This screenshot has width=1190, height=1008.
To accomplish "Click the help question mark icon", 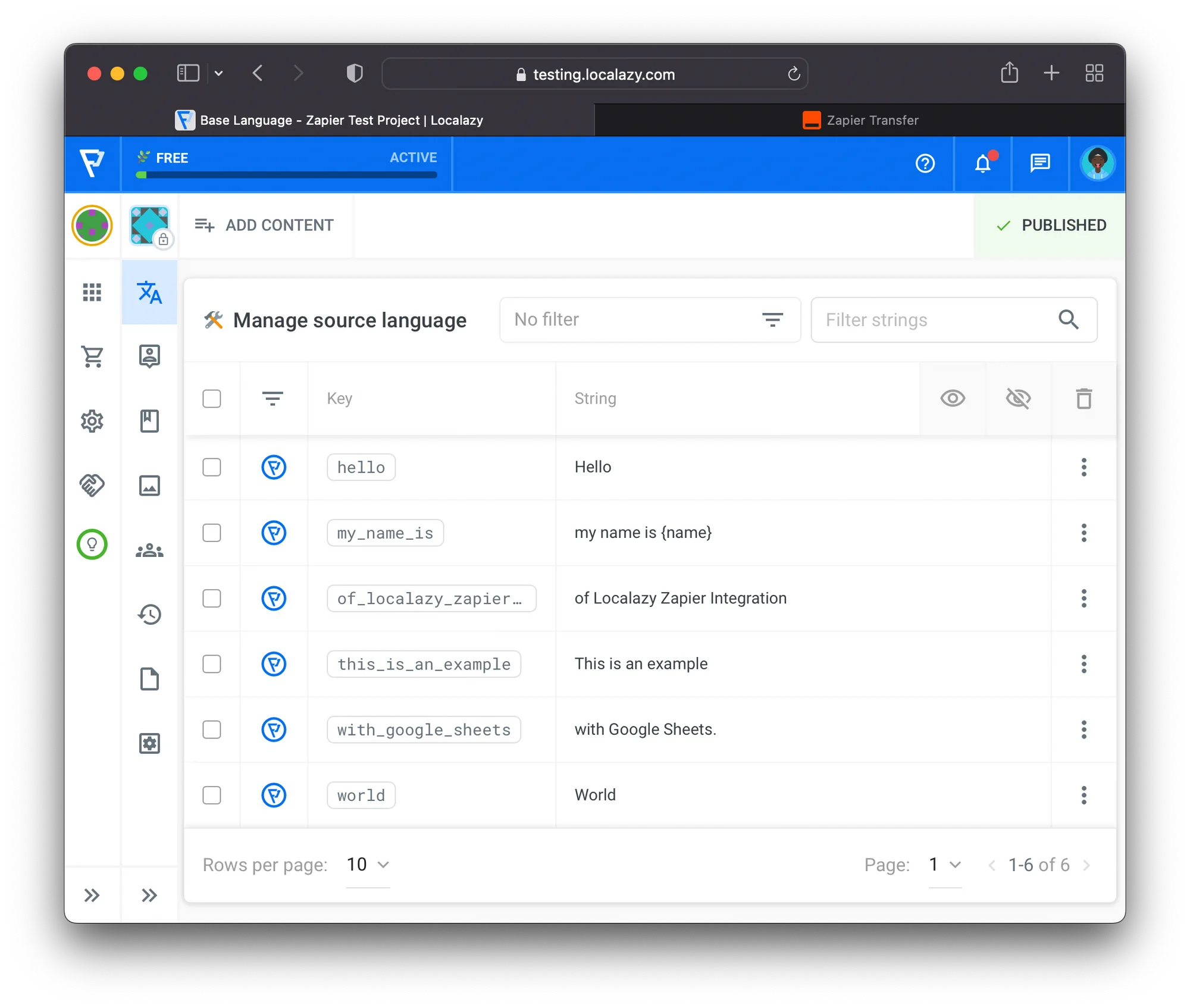I will coord(925,163).
